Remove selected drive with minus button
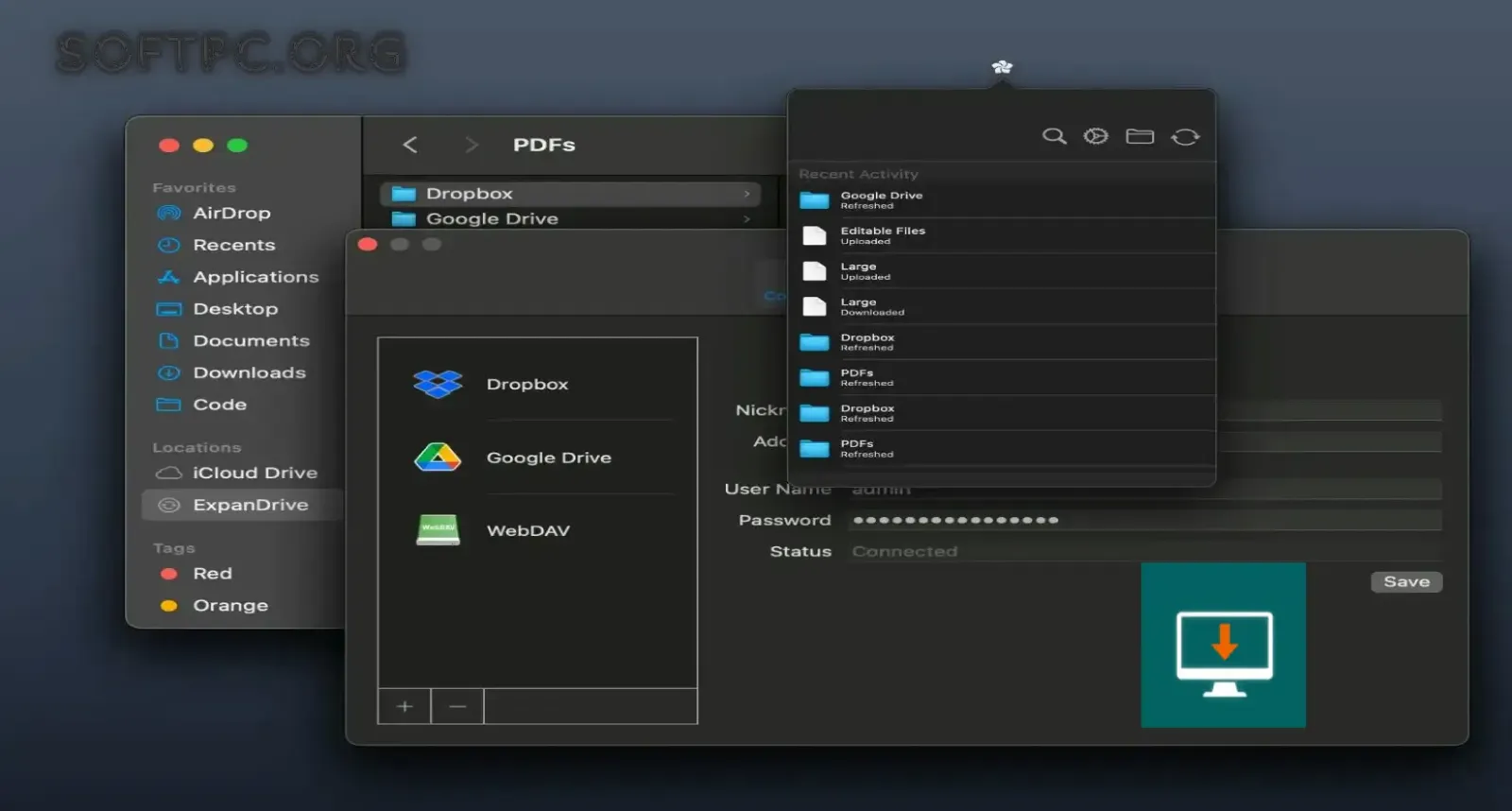This screenshot has width=1512, height=811. [457, 706]
